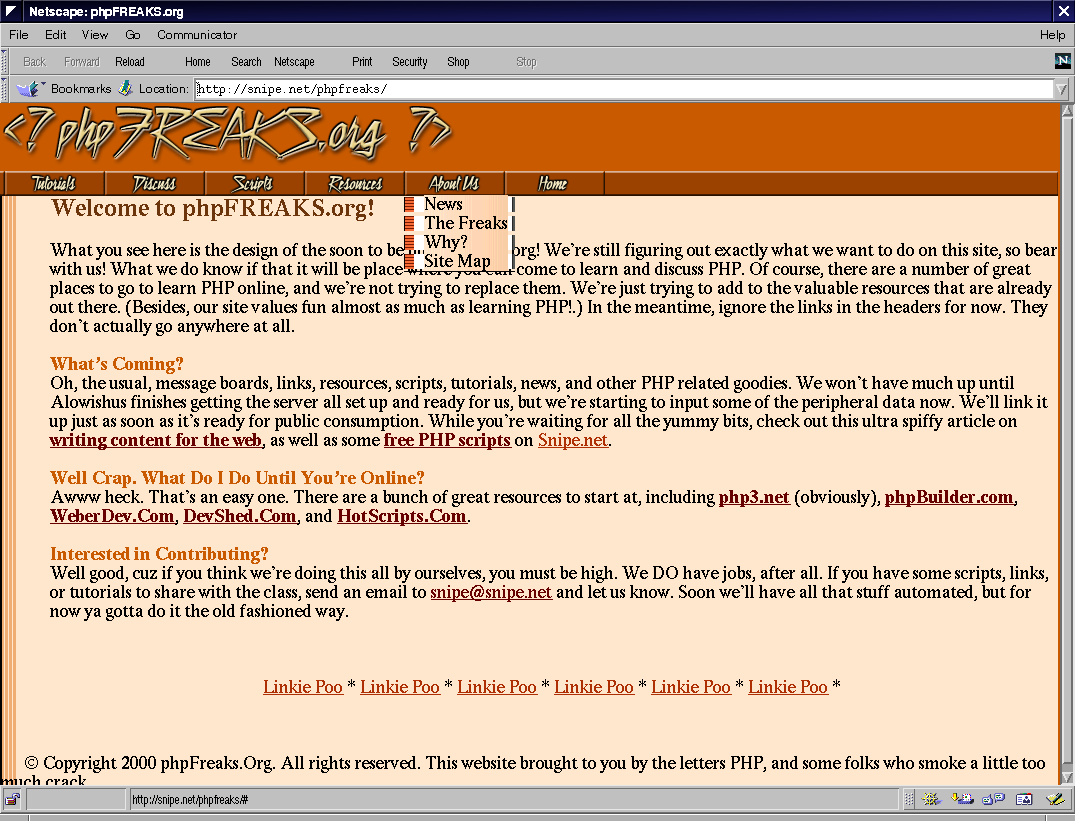Click the red bullet beside News

(x=409, y=204)
